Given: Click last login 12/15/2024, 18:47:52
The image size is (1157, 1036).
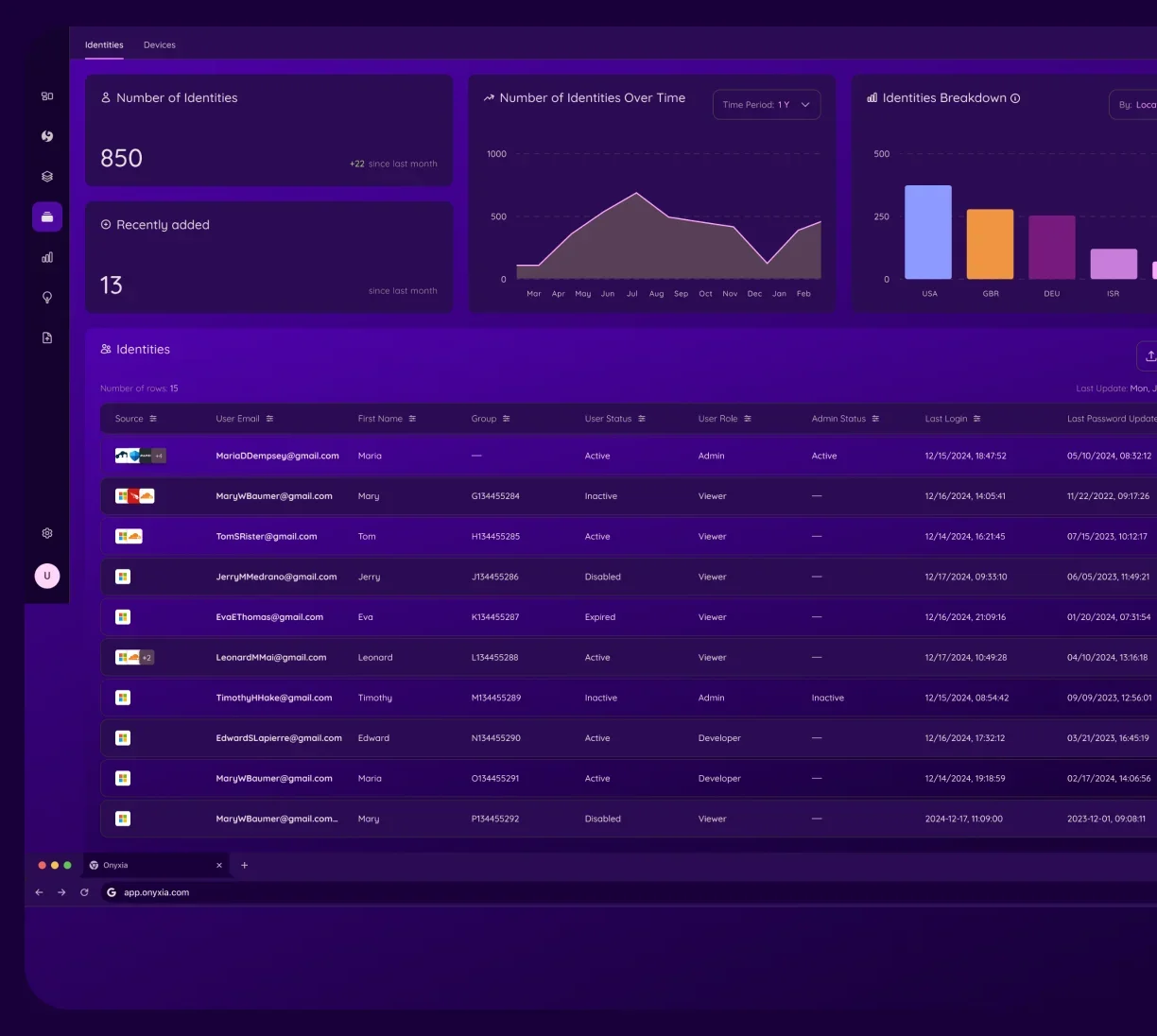Looking at the screenshot, I should point(966,456).
